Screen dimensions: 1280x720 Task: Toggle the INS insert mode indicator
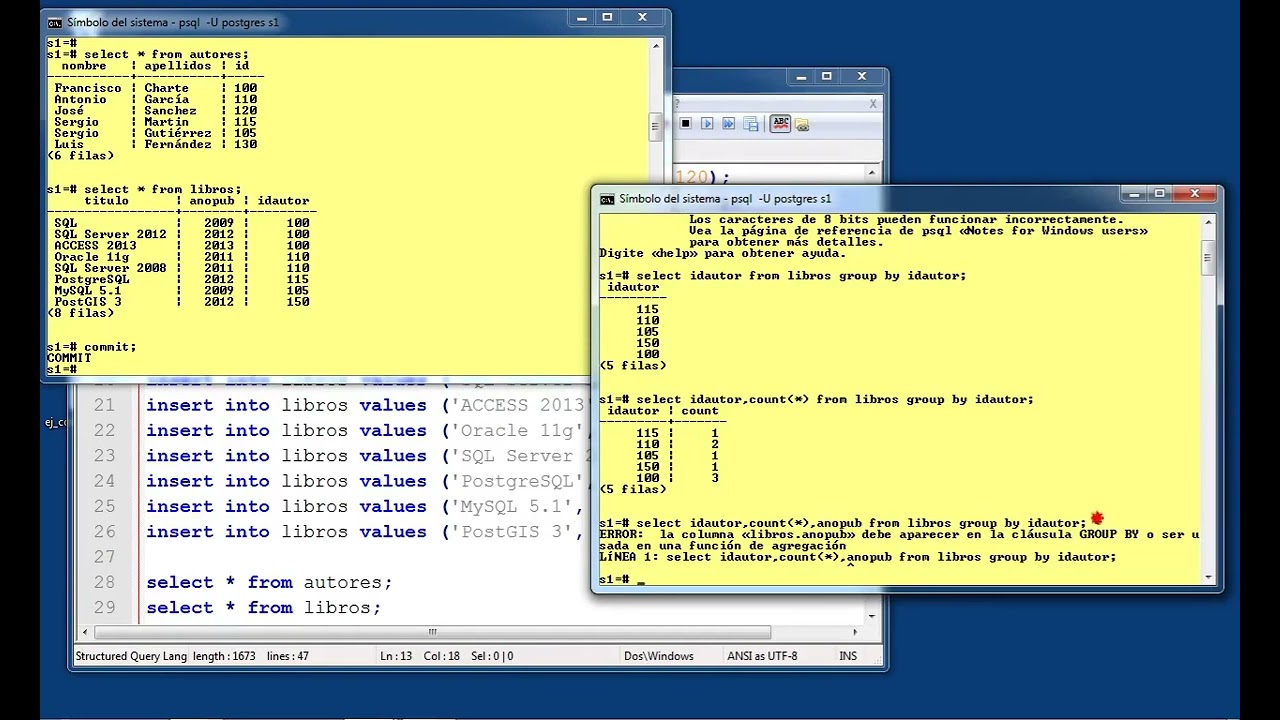[848, 656]
